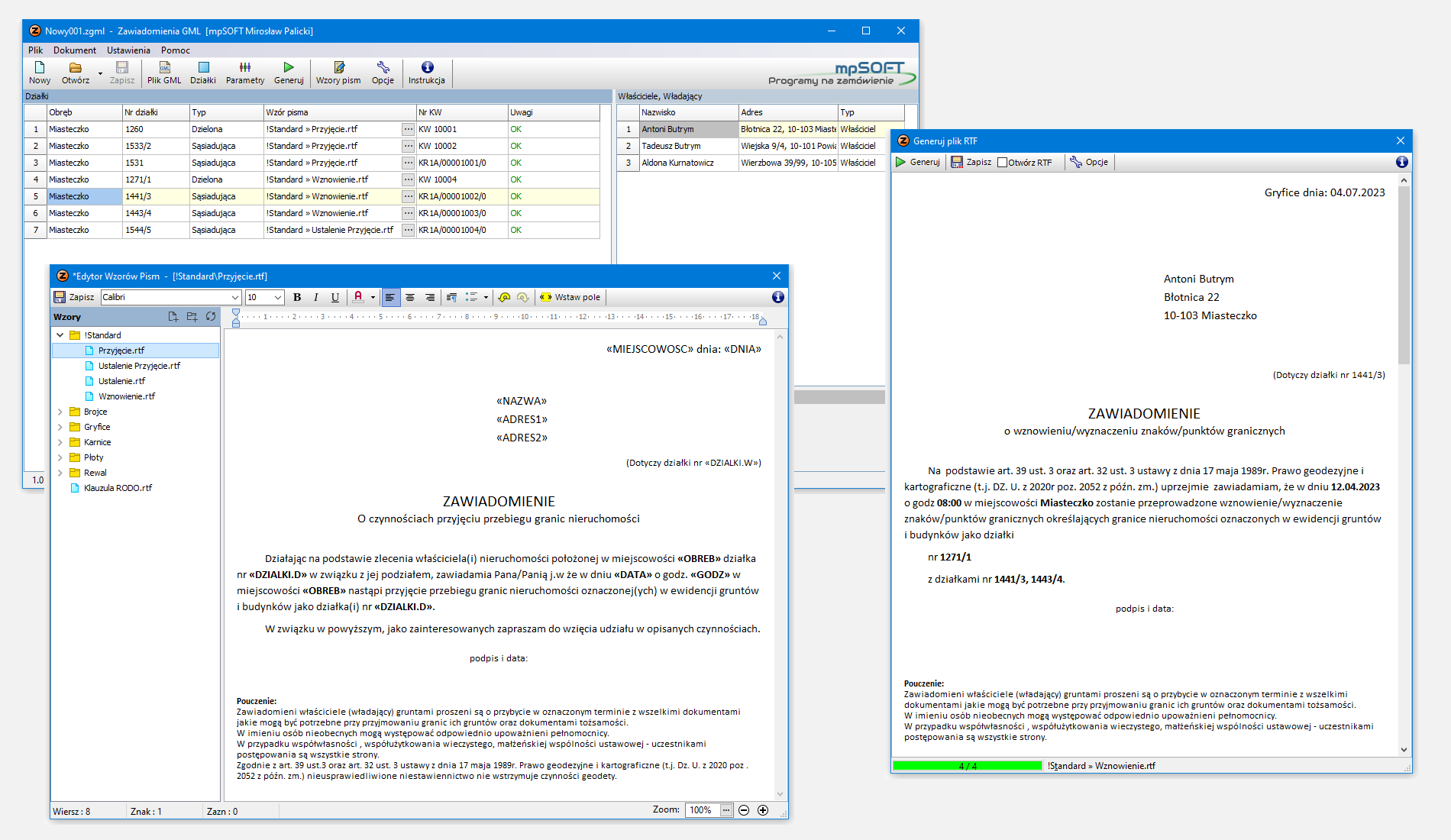Select Ustalenie Przyjęcie.rtf in templates tree
Image resolution: width=1451 pixels, height=840 pixels.
139,366
